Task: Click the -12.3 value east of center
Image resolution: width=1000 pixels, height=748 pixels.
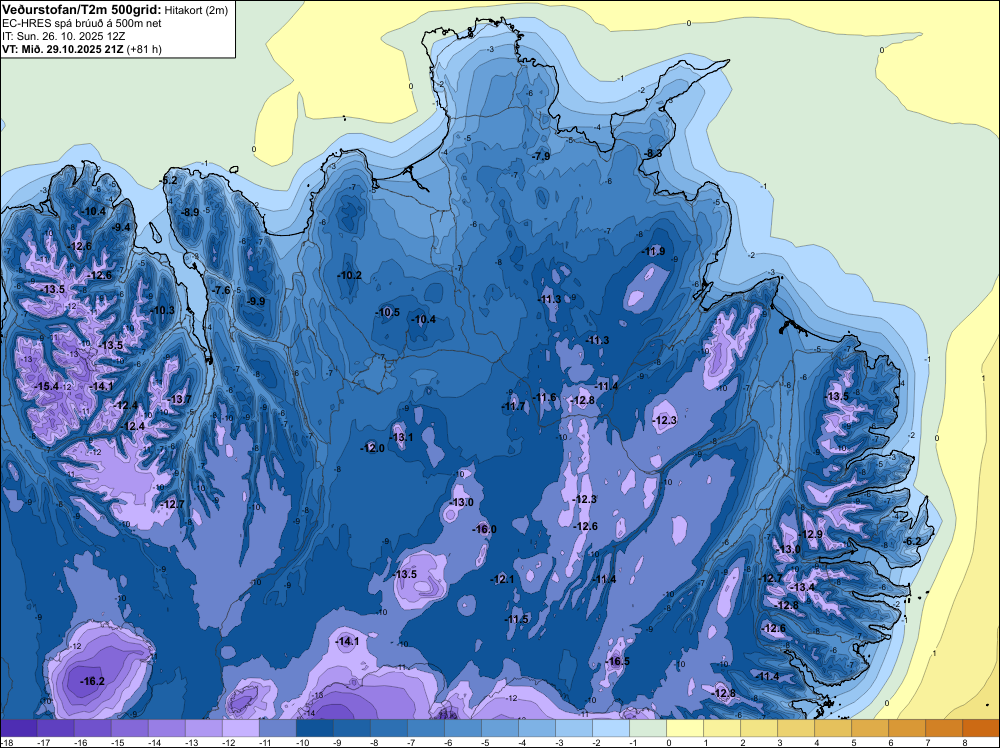Action: [665, 420]
